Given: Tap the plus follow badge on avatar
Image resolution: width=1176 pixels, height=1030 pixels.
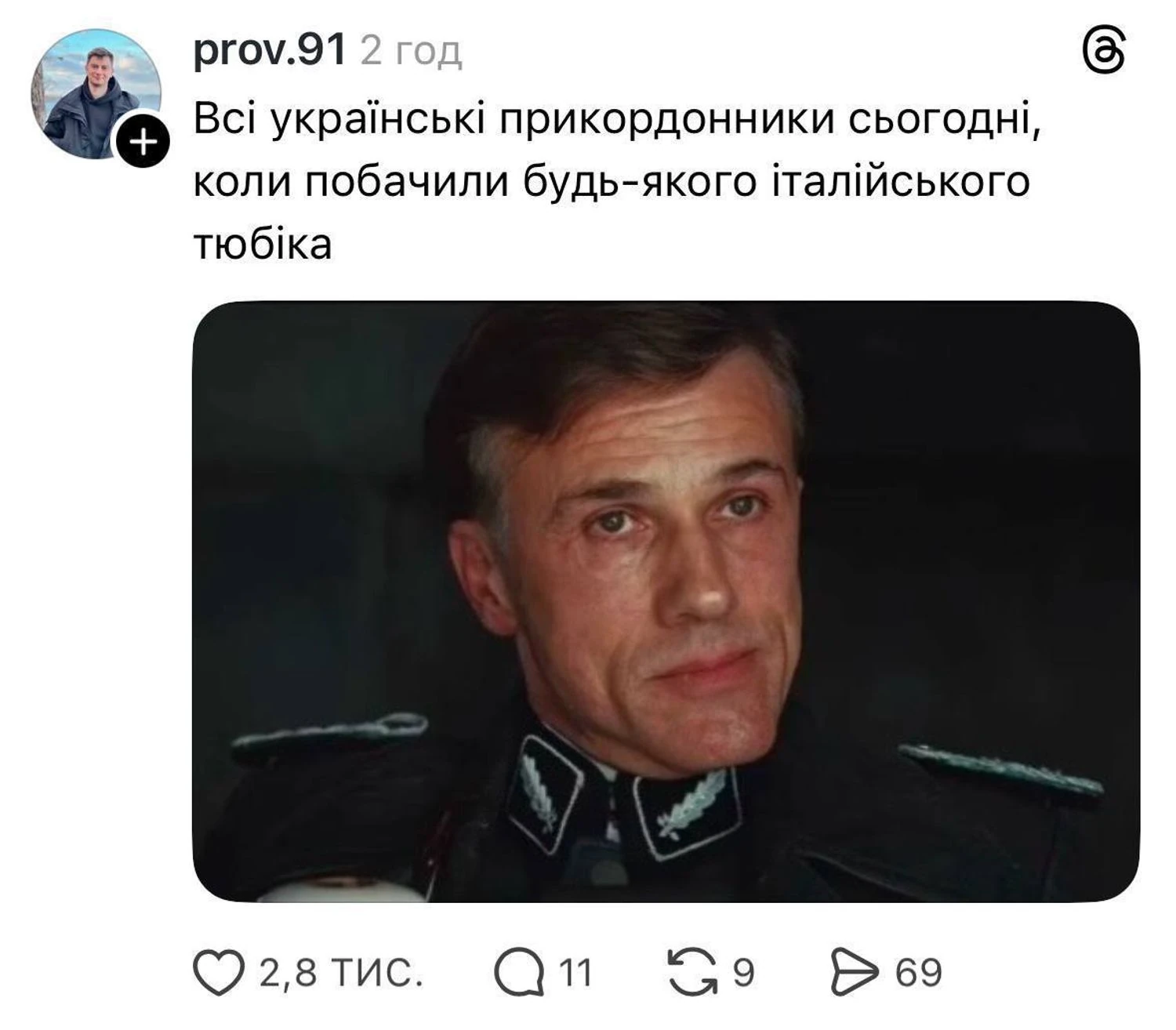Looking at the screenshot, I should 143,143.
